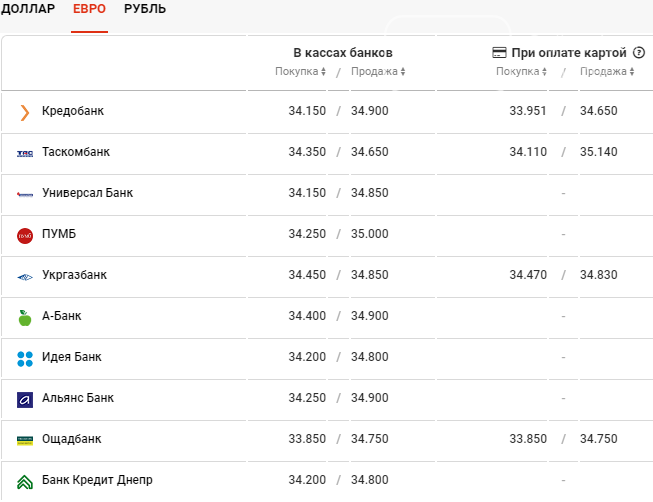This screenshot has width=653, height=502.
Task: Click the Идея Банк blue dots logo
Action: (x=25, y=358)
